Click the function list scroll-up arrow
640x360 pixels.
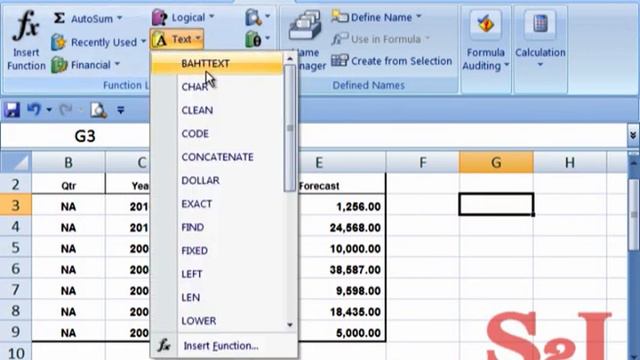tap(290, 58)
